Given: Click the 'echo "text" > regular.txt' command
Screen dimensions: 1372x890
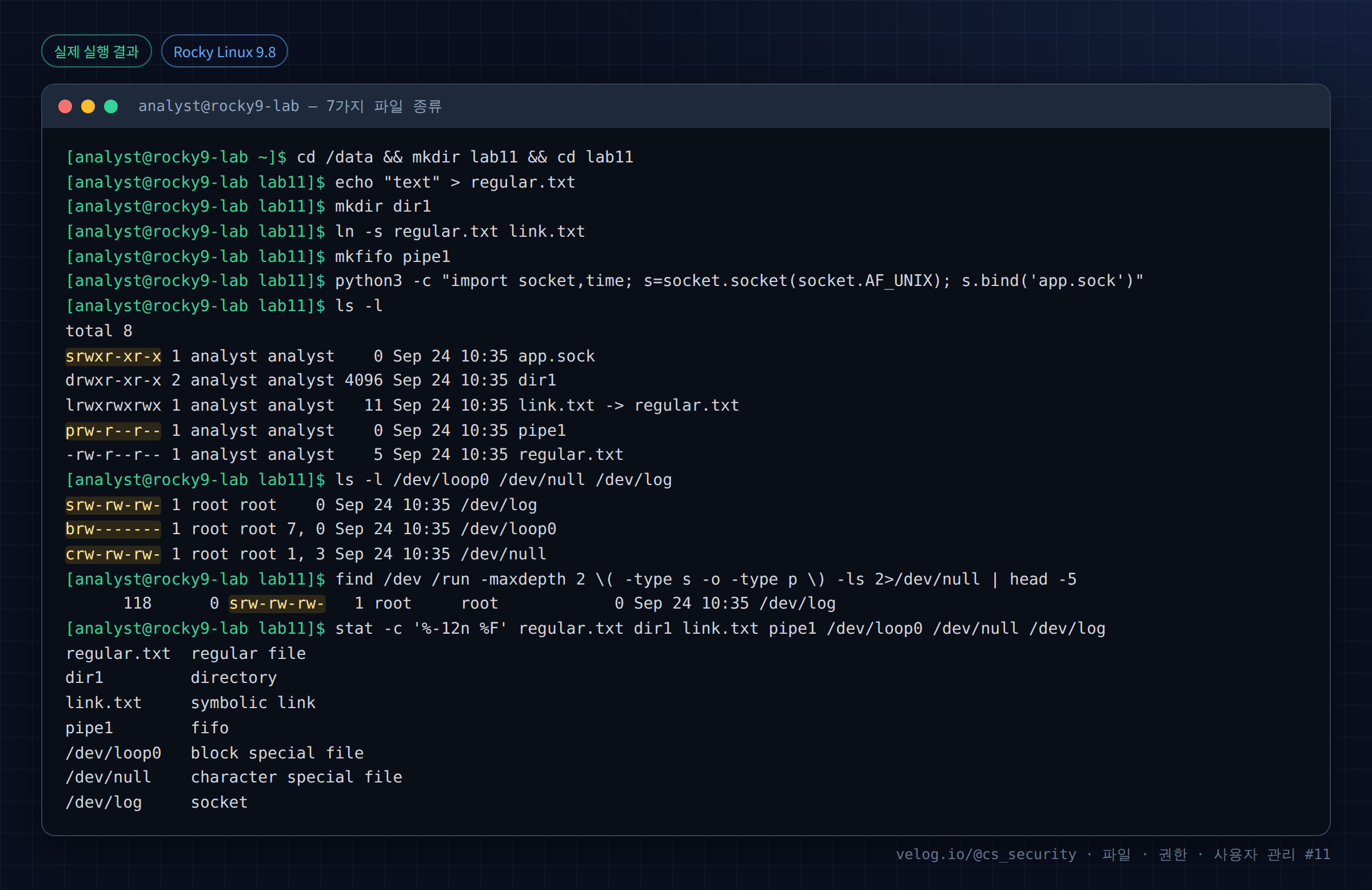Looking at the screenshot, I should tap(455, 182).
